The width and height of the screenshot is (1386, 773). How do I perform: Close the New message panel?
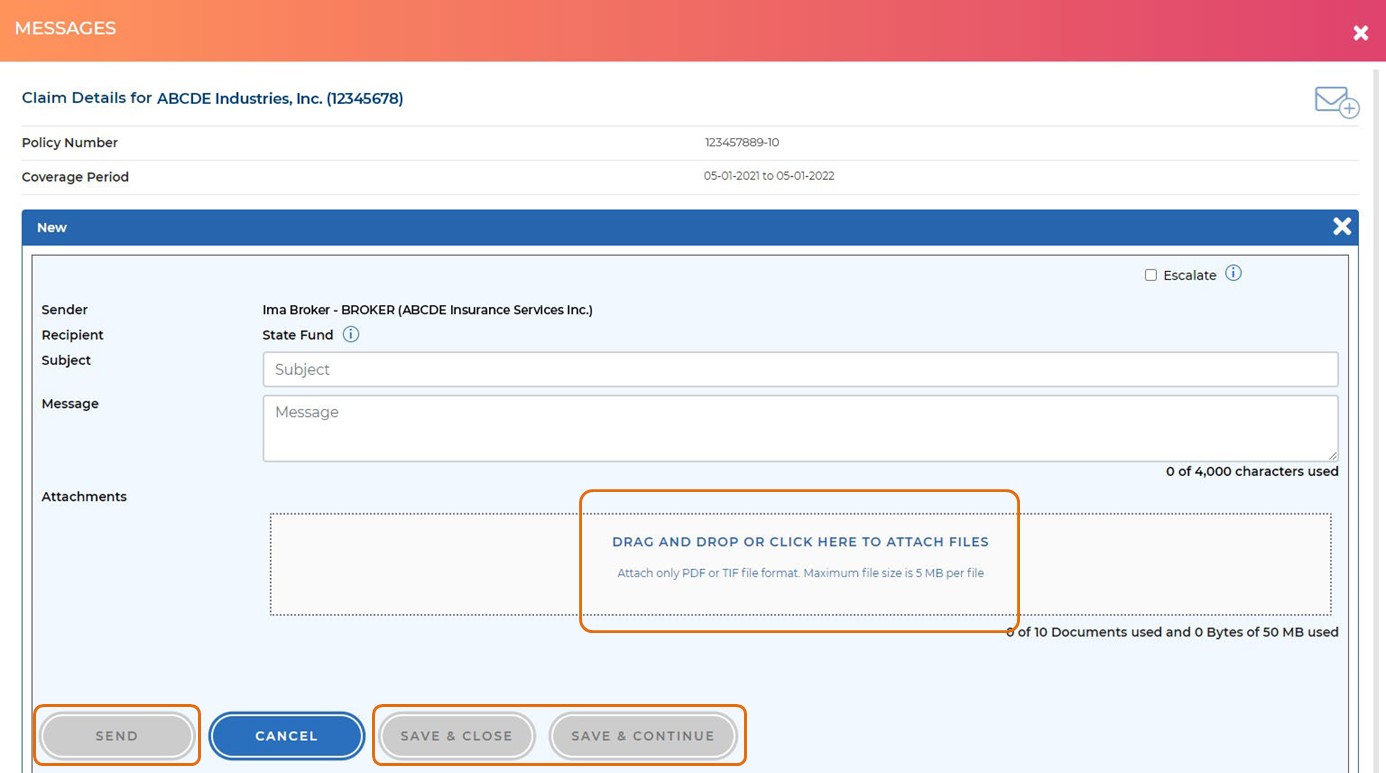pyautogui.click(x=1341, y=227)
